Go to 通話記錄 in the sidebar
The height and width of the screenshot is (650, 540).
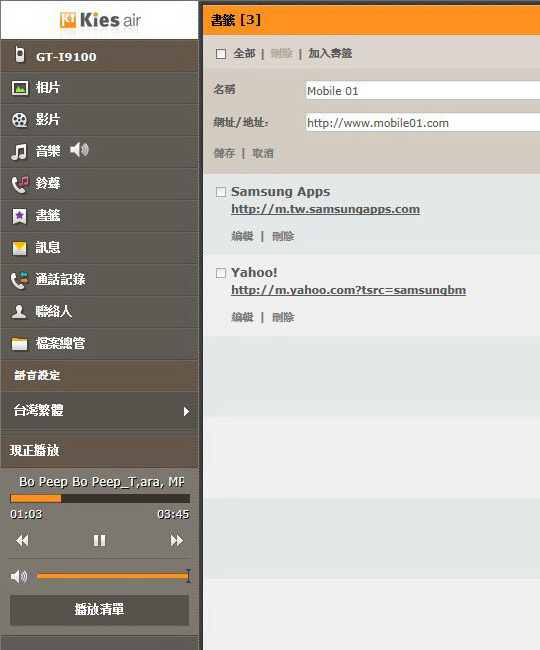pos(99,280)
